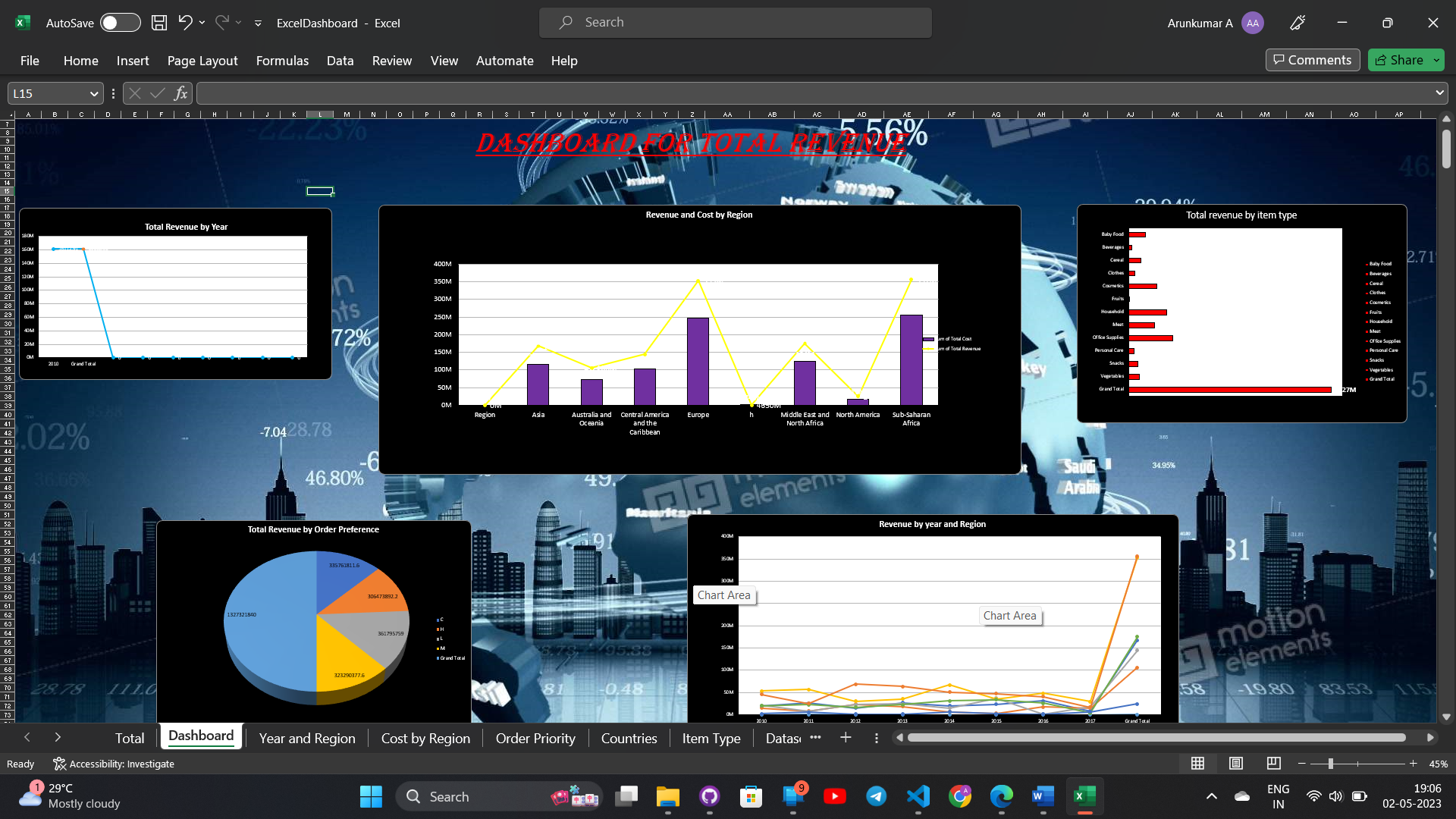Expand the Name Box dropdown
This screenshot has width=1456, height=819.
point(94,93)
